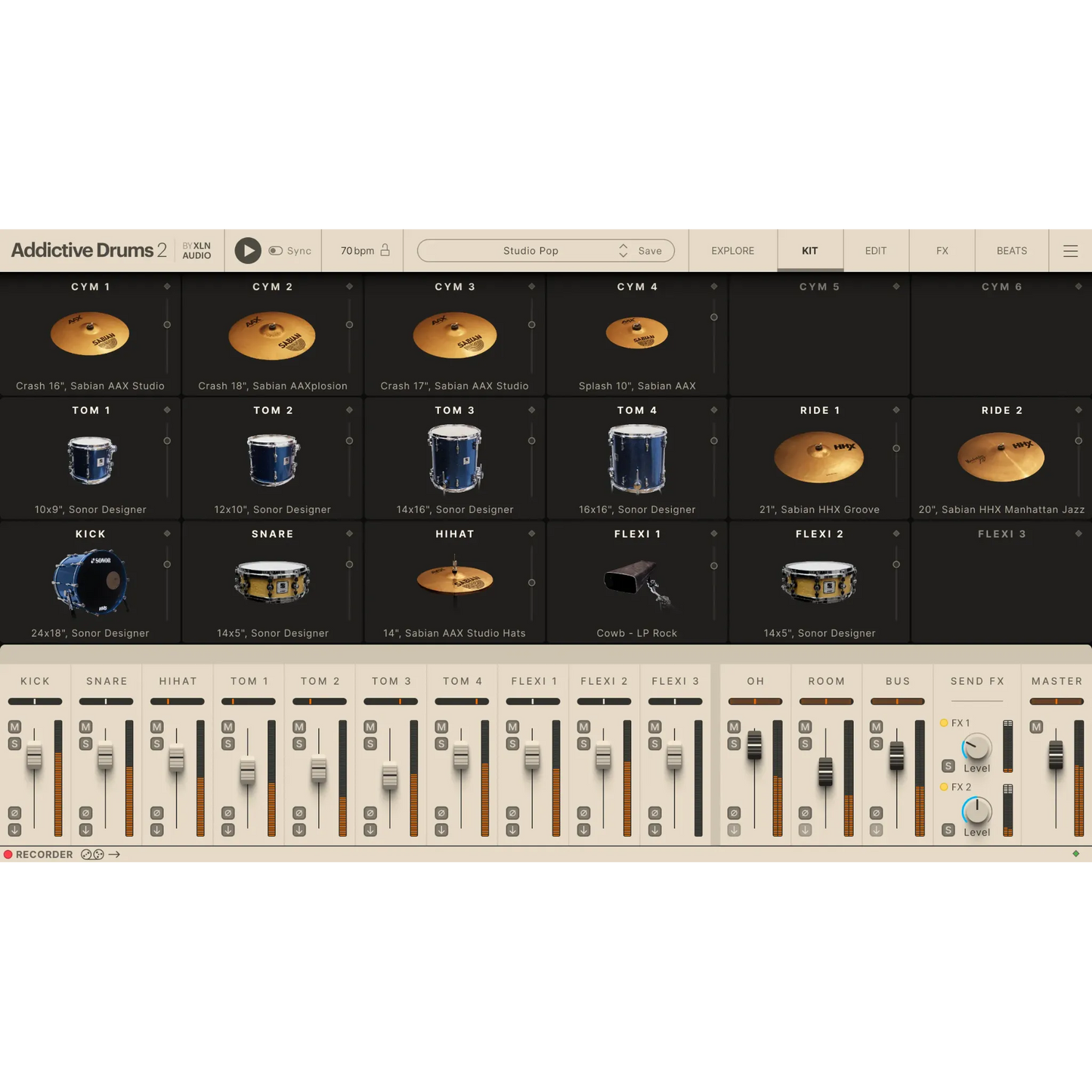Image resolution: width=1092 pixels, height=1092 pixels.
Task: Click the export arrow icon in Recorder bar
Action: 115,854
